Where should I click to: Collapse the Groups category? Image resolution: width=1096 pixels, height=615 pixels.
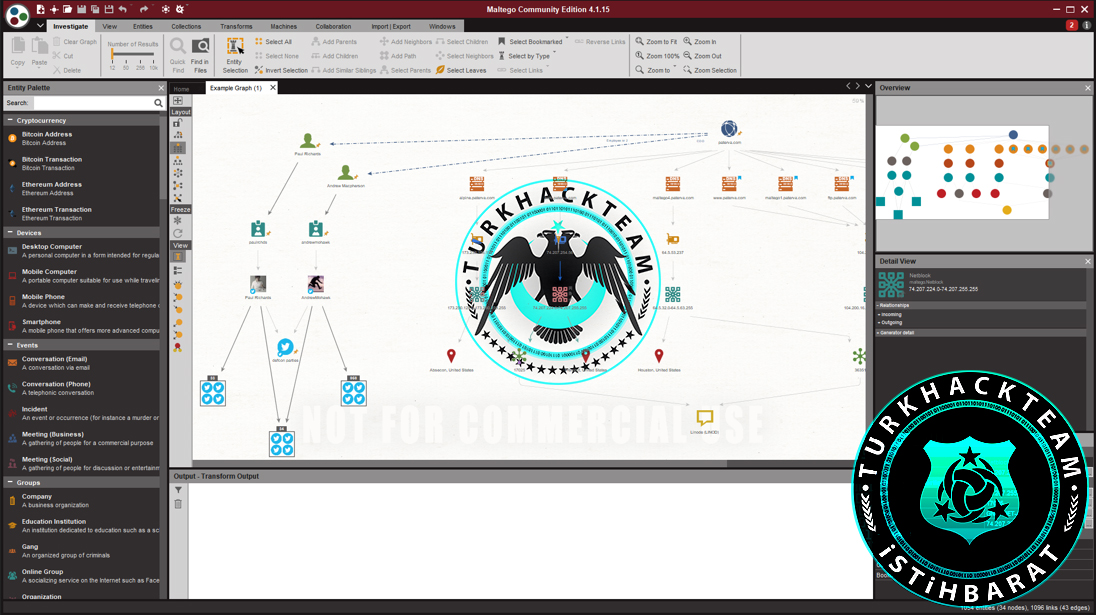[10, 482]
